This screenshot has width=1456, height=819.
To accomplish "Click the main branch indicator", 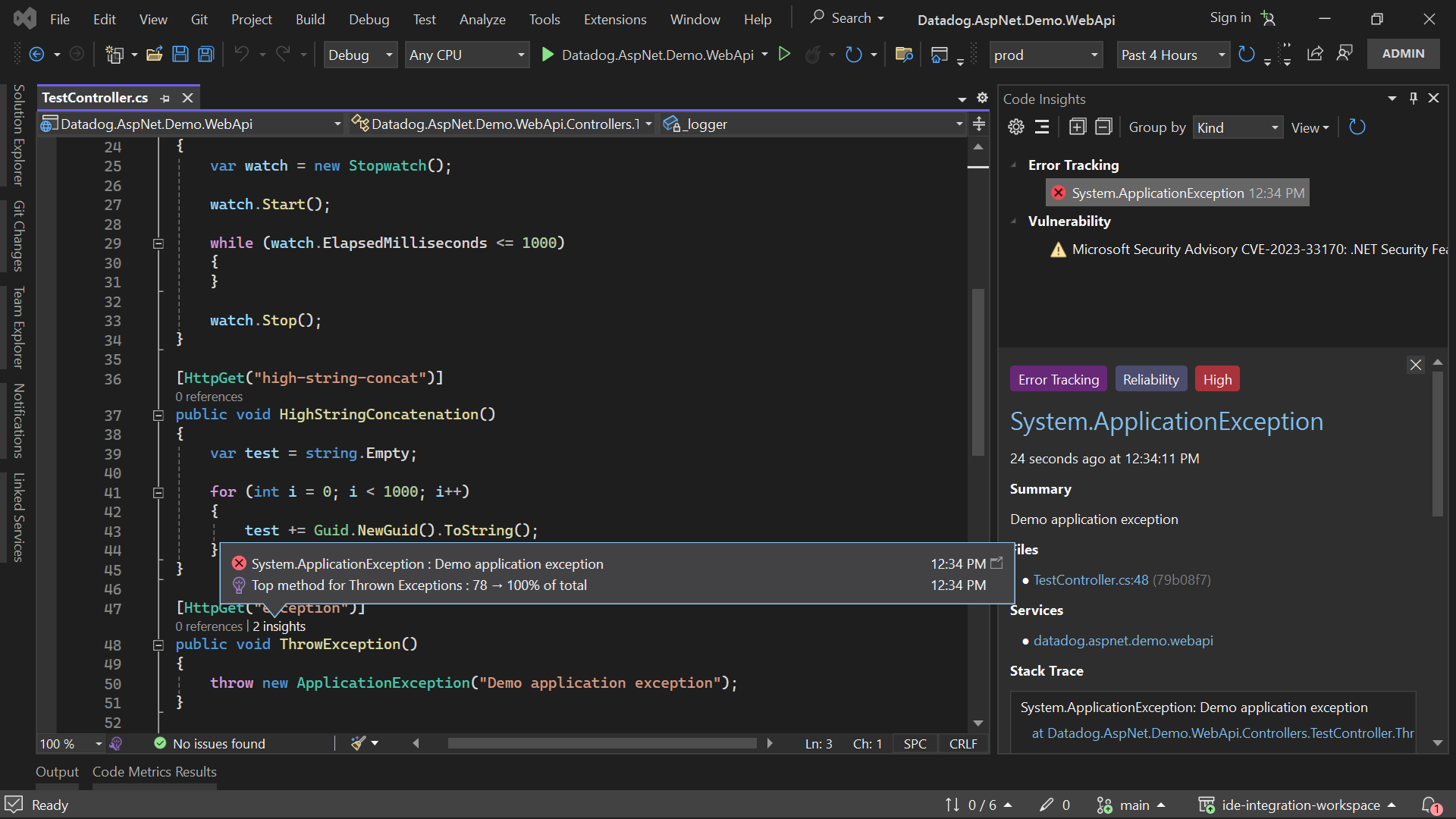I will (1130, 805).
